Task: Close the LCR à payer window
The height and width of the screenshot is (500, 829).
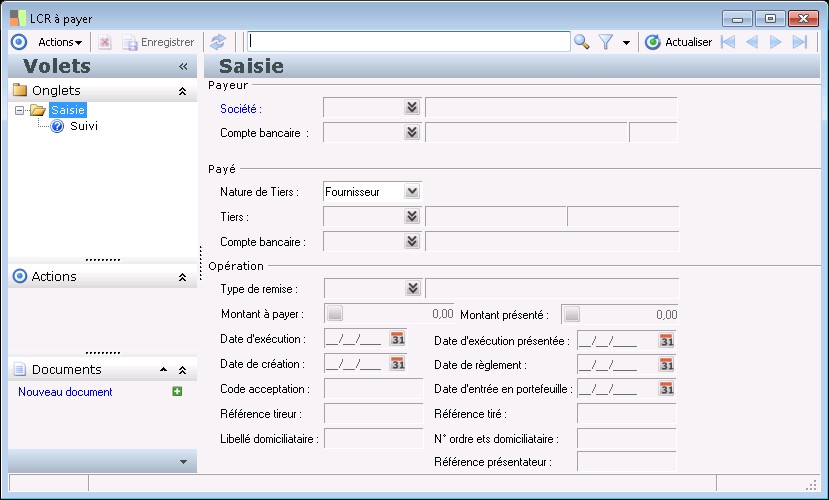Action: [803, 18]
